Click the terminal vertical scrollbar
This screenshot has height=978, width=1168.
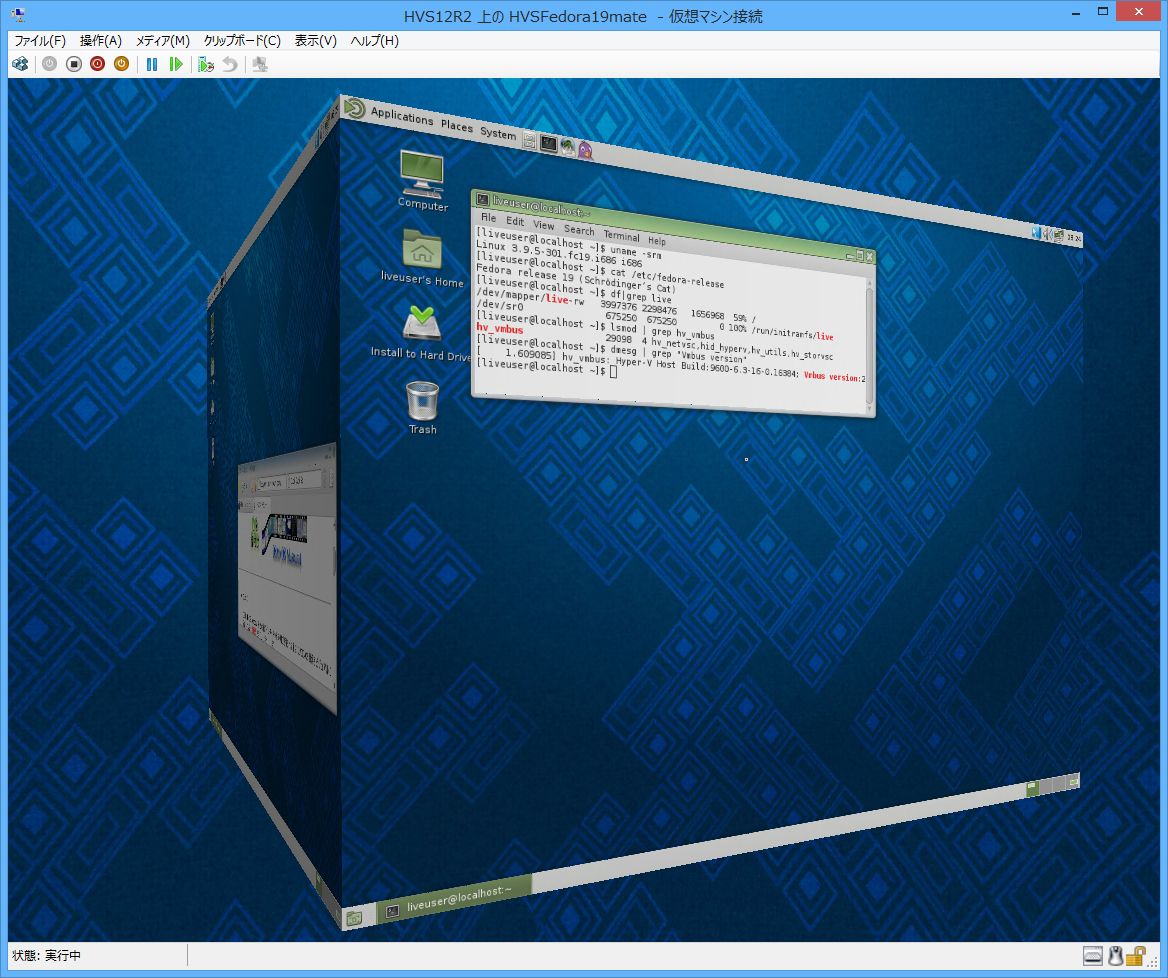(x=869, y=344)
